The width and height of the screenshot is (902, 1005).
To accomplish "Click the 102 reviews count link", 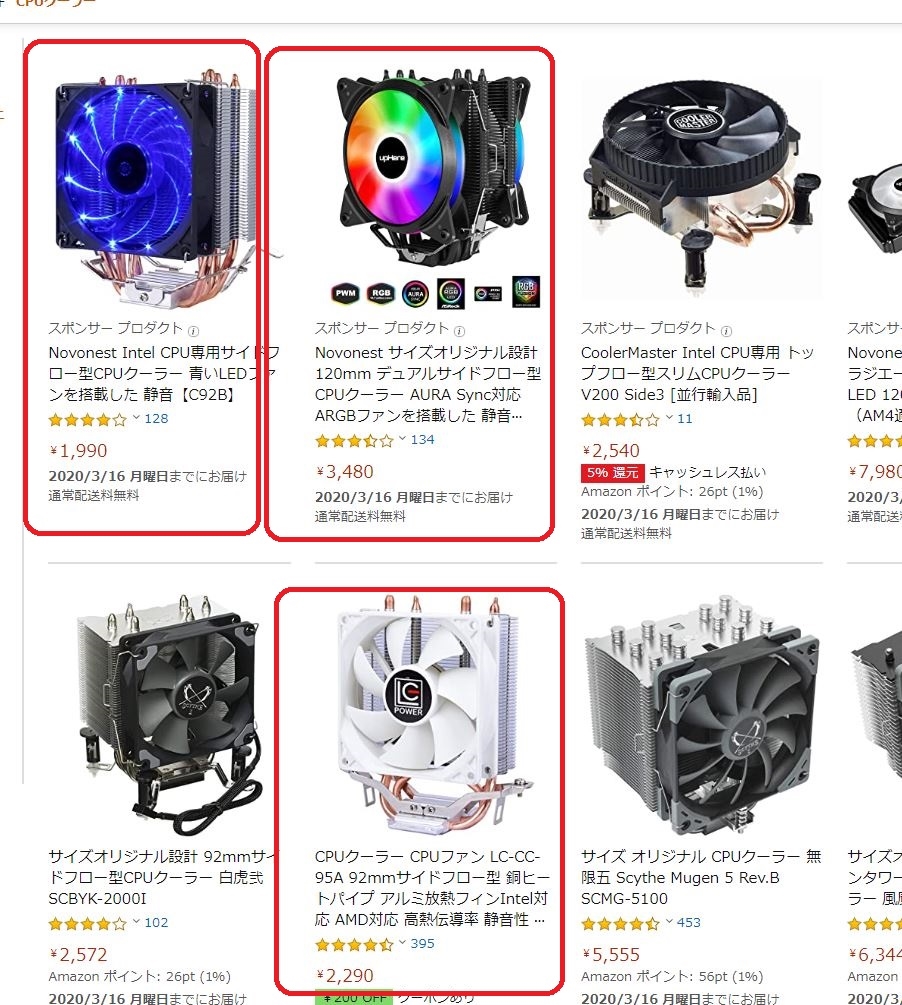I will [x=156, y=922].
